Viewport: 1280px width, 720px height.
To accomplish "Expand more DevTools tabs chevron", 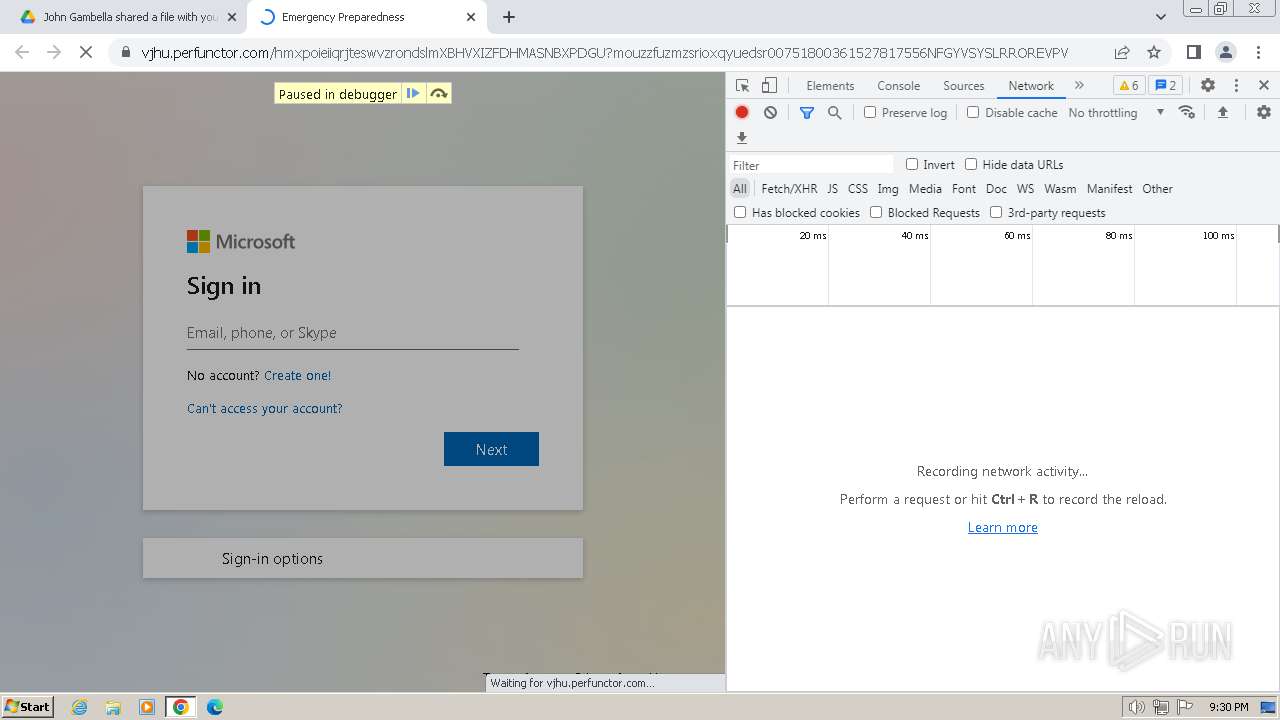I will click(x=1079, y=85).
